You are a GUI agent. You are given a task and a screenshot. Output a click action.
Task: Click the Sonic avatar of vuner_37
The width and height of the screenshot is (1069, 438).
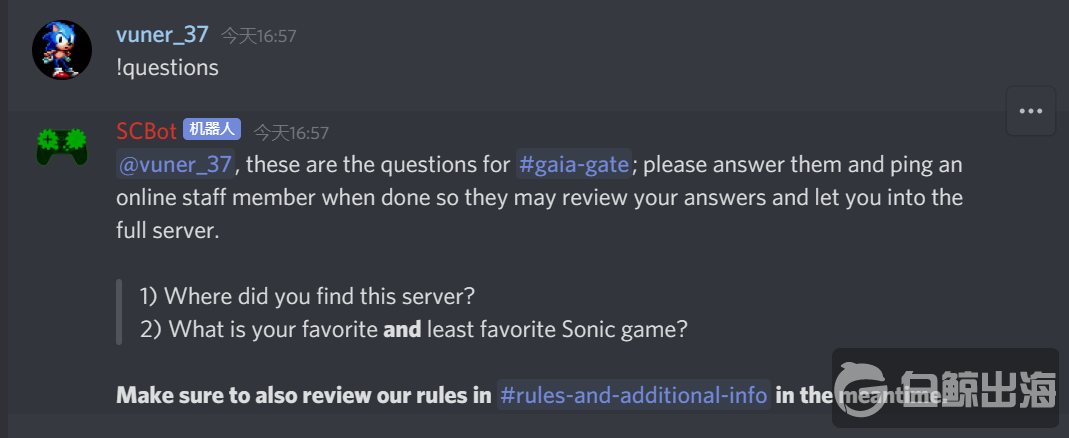point(62,50)
